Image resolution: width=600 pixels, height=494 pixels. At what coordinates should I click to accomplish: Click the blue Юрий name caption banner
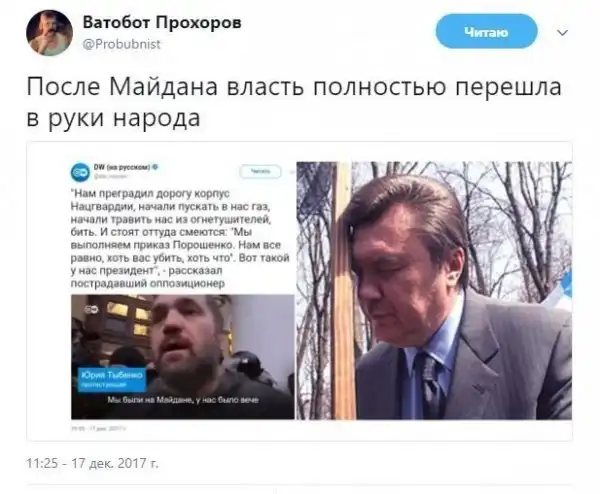coord(112,379)
